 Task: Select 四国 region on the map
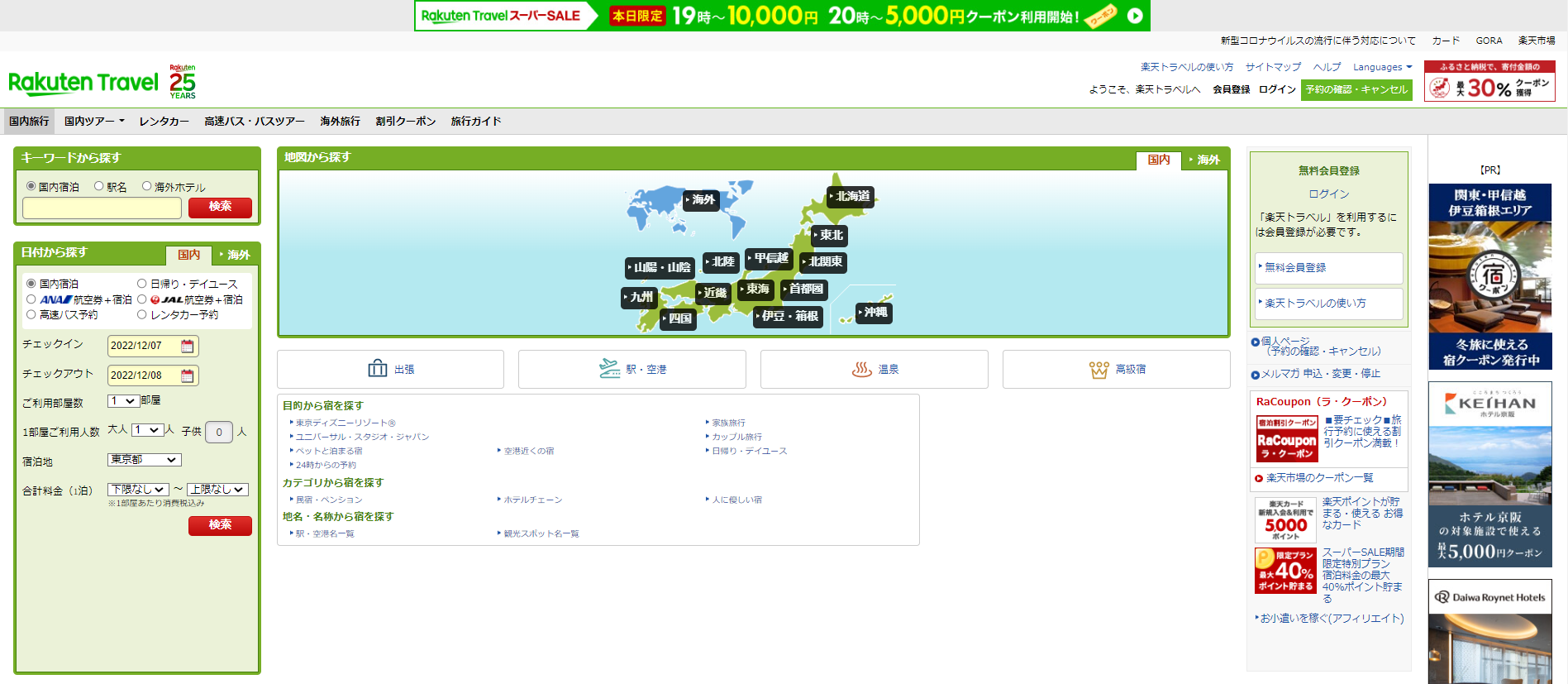[x=678, y=318]
